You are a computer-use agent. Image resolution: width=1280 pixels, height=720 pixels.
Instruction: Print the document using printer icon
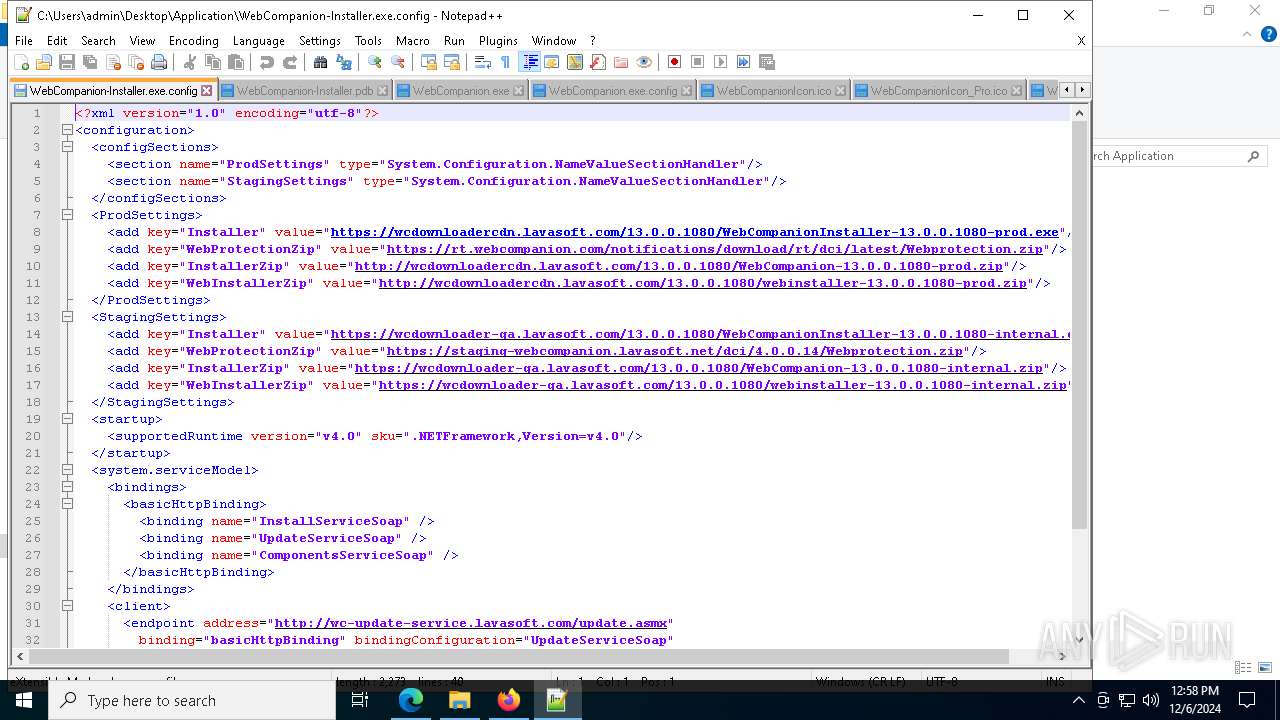click(159, 62)
